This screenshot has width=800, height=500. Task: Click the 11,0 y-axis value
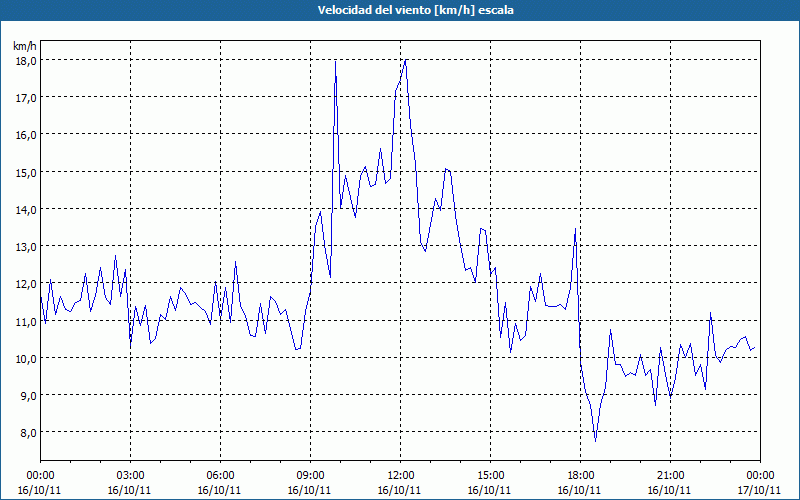[x=25, y=321]
